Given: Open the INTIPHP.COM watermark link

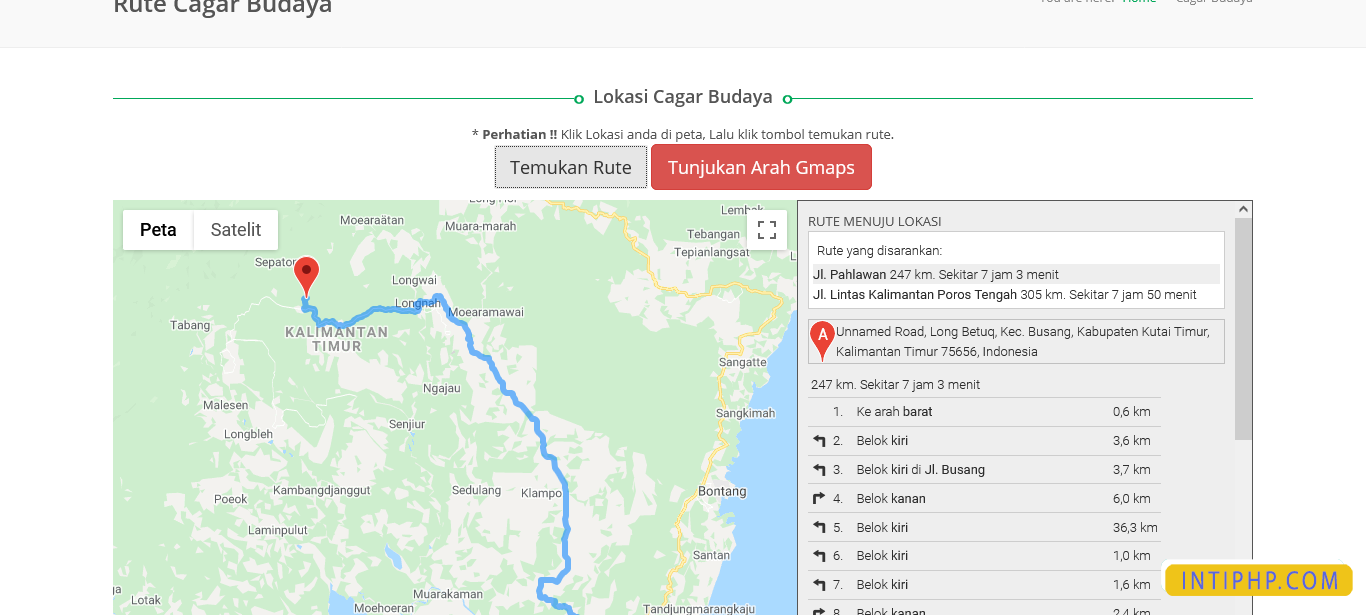Looking at the screenshot, I should 1258,579.
